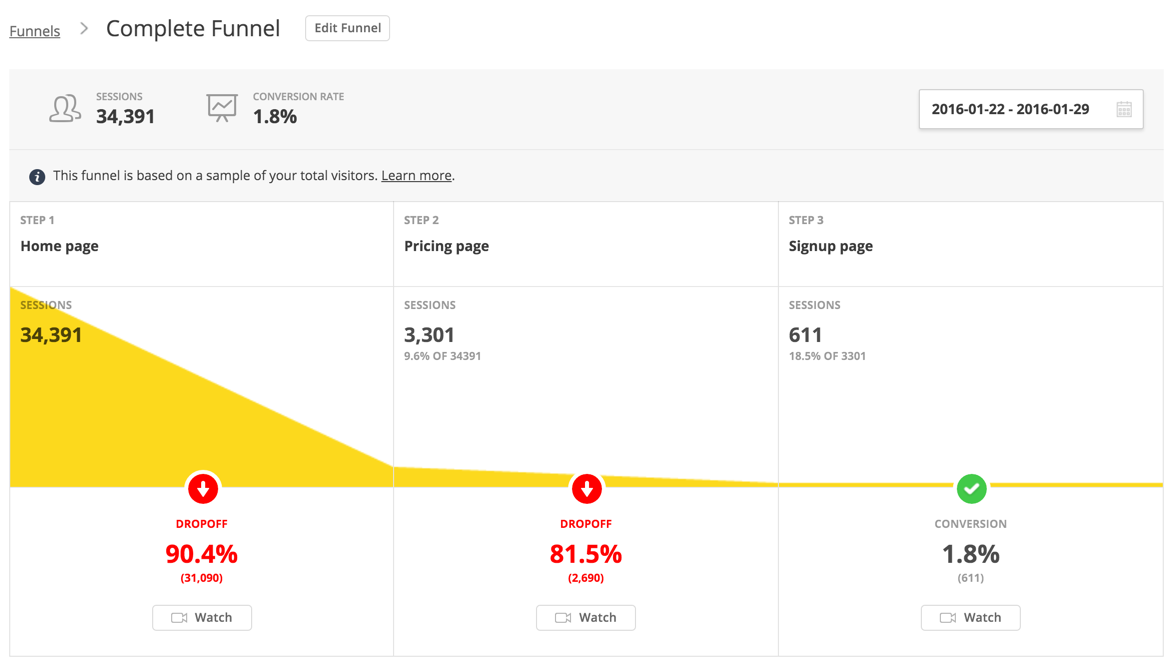Viewport: 1175px width, 670px height.
Task: Click the calendar icon in date field
Action: coord(1124,110)
